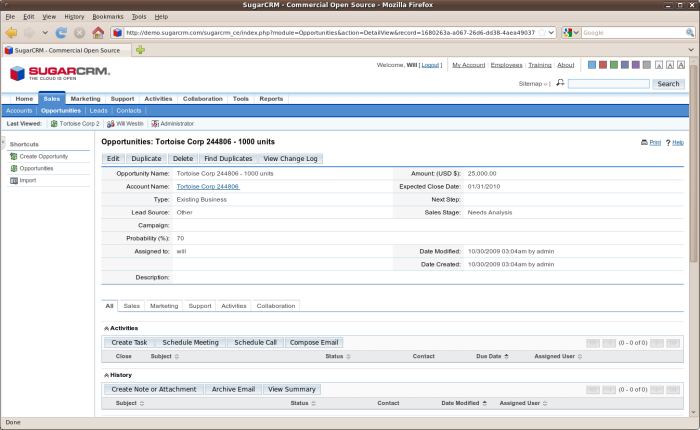Open the Marketing module tab
The image size is (700, 430).
pos(85,99)
